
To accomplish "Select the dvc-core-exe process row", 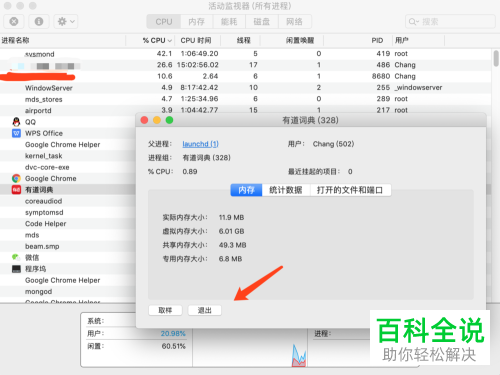I will pos(68,167).
